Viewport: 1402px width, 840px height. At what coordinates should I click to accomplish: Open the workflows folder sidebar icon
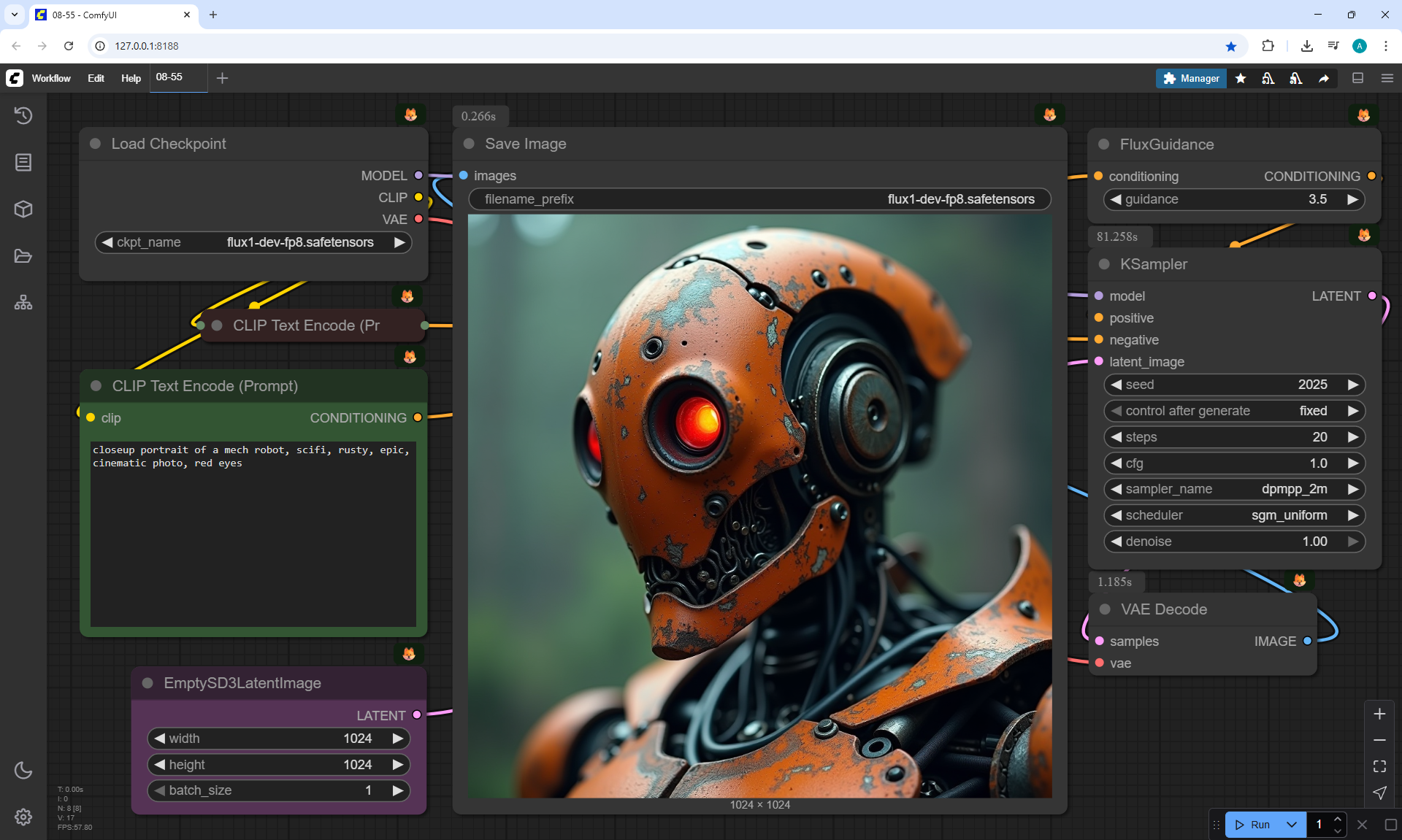(x=23, y=256)
